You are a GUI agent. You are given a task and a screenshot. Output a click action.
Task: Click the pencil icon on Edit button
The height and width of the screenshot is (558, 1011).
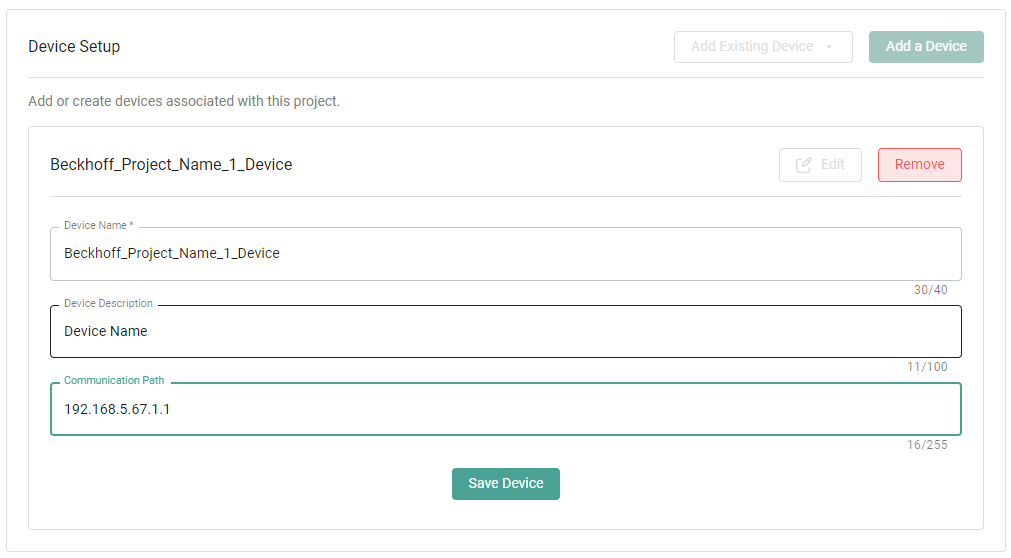click(x=804, y=165)
